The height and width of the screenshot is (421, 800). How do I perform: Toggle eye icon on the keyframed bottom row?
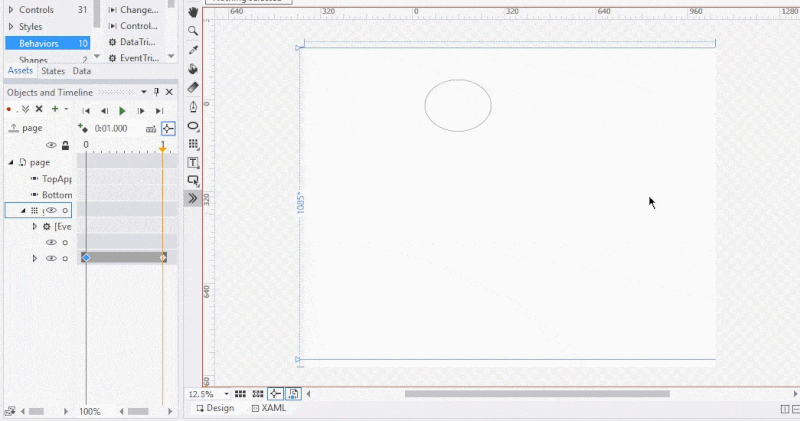pyautogui.click(x=51, y=258)
